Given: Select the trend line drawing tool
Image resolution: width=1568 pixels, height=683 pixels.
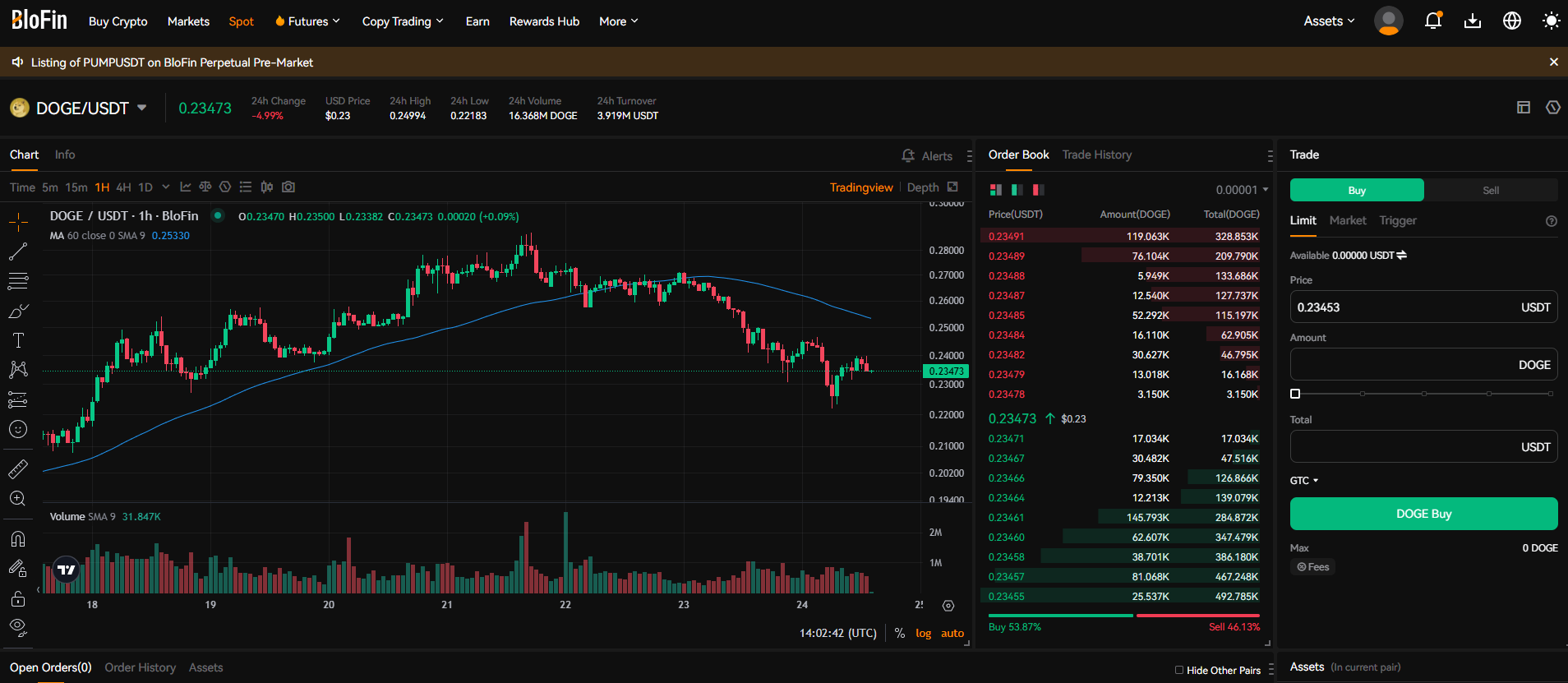Looking at the screenshot, I should [x=18, y=252].
